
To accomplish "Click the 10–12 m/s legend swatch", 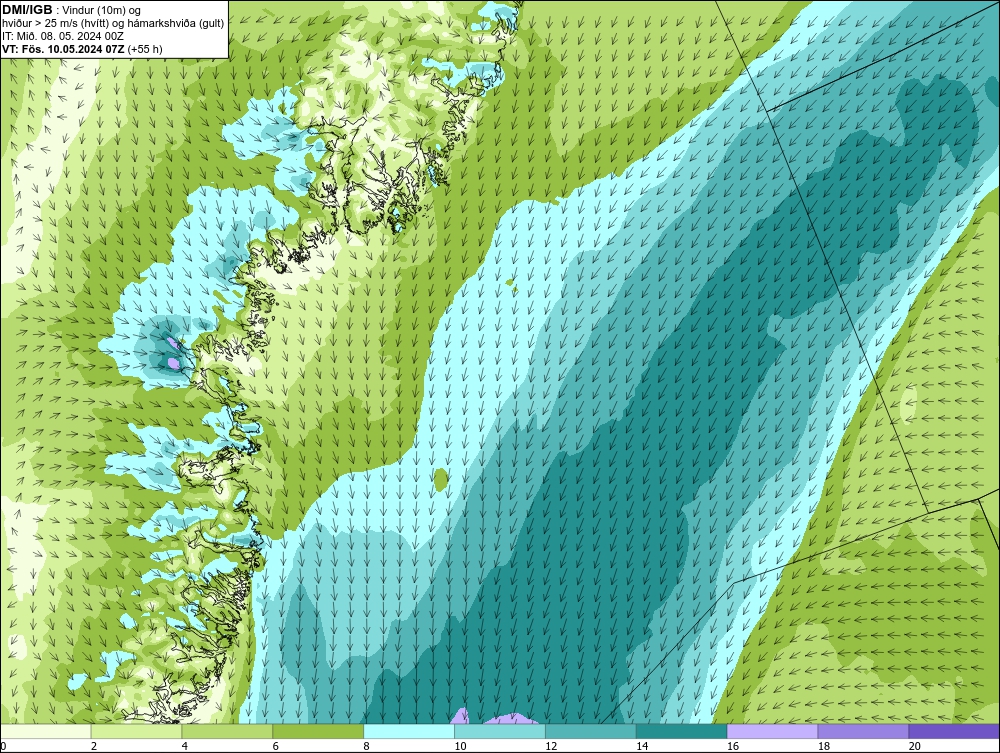I will (500, 731).
